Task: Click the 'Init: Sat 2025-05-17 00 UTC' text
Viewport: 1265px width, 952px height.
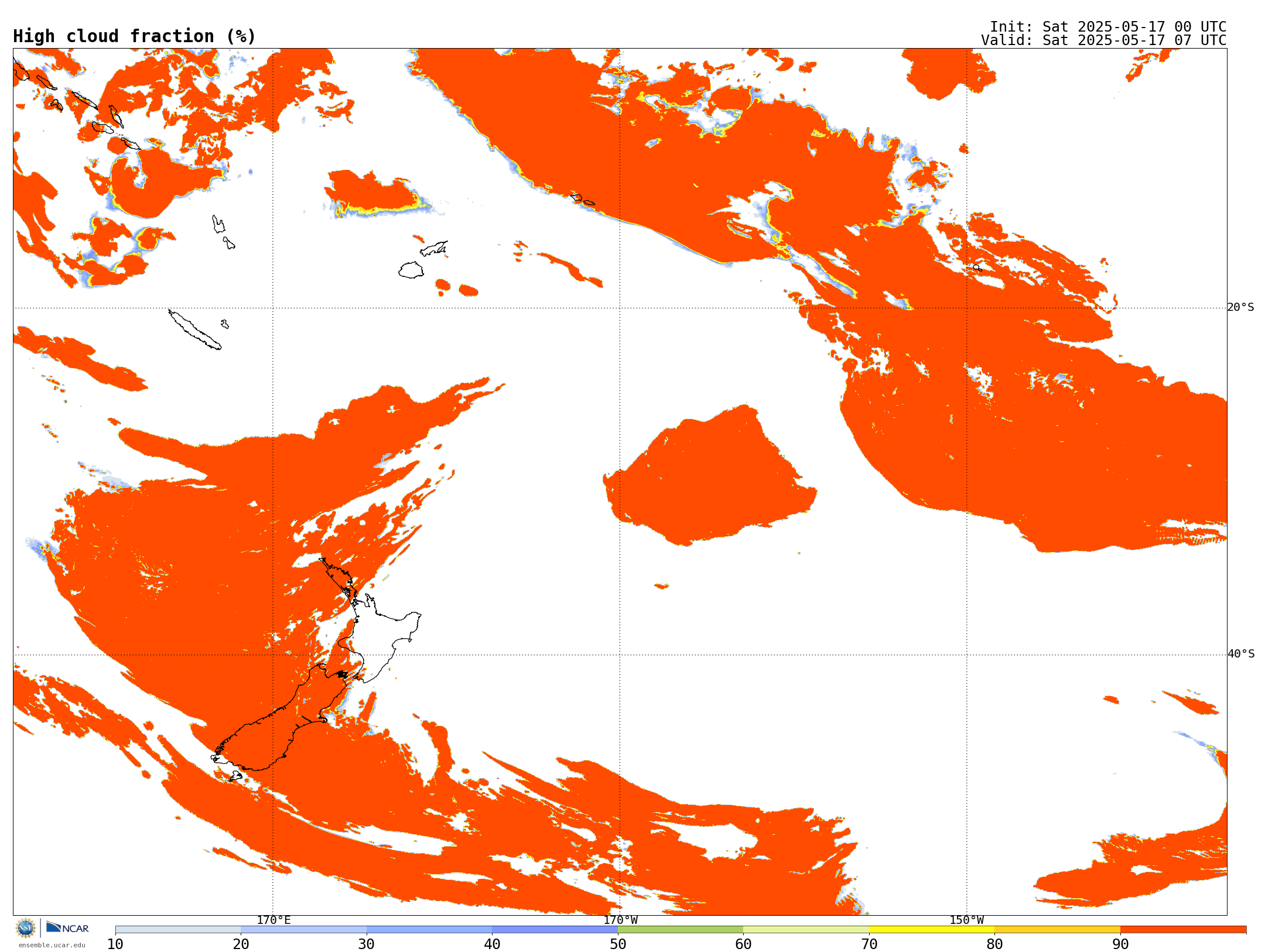Action: pos(1108,27)
